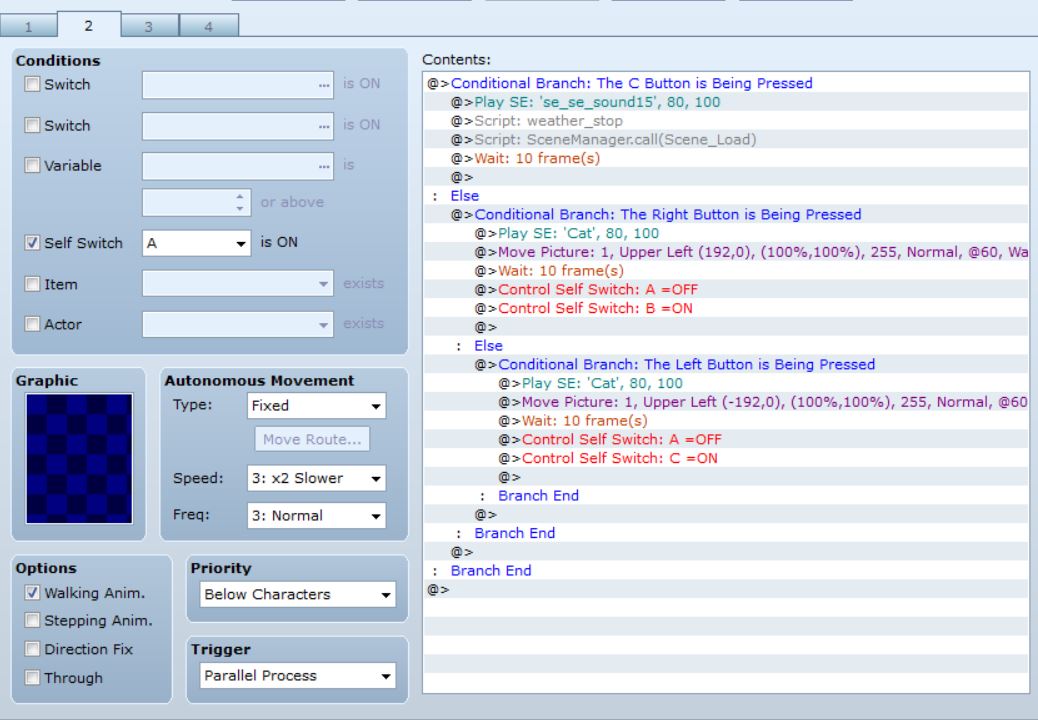Click the Move Route... button
This screenshot has height=720, width=1038.
(312, 439)
